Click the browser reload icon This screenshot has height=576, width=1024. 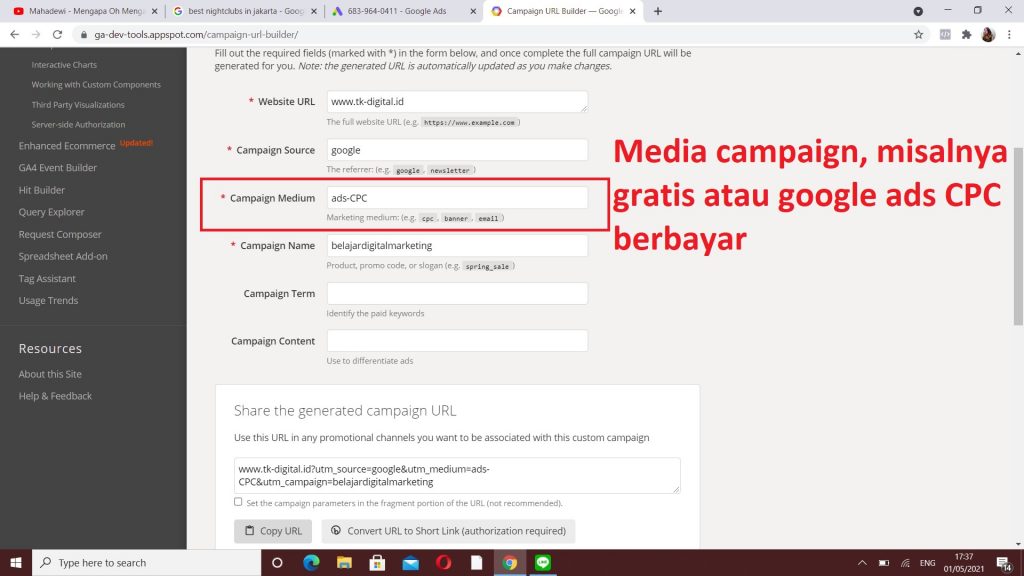click(57, 34)
